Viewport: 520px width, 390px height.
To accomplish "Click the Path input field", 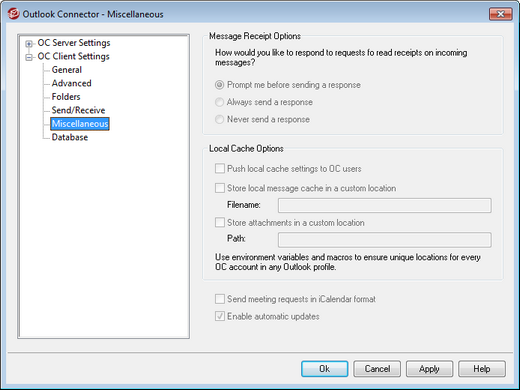I will (x=385, y=240).
